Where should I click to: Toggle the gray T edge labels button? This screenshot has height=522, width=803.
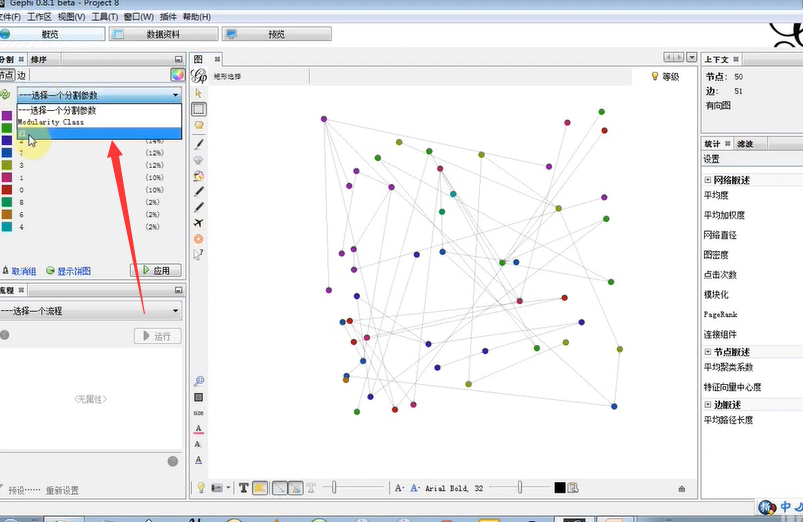click(x=311, y=488)
